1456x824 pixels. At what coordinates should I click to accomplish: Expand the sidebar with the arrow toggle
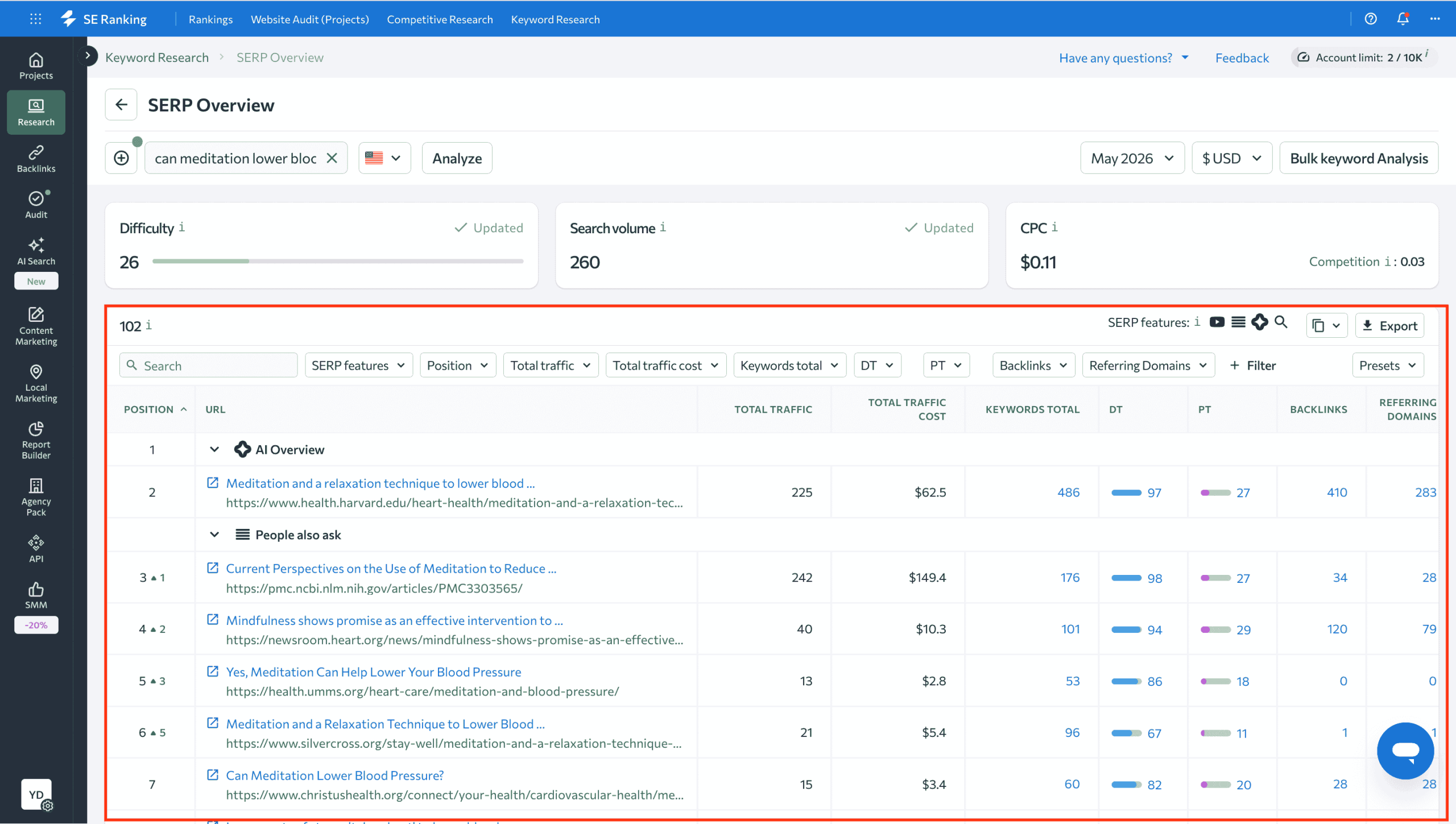pos(88,55)
